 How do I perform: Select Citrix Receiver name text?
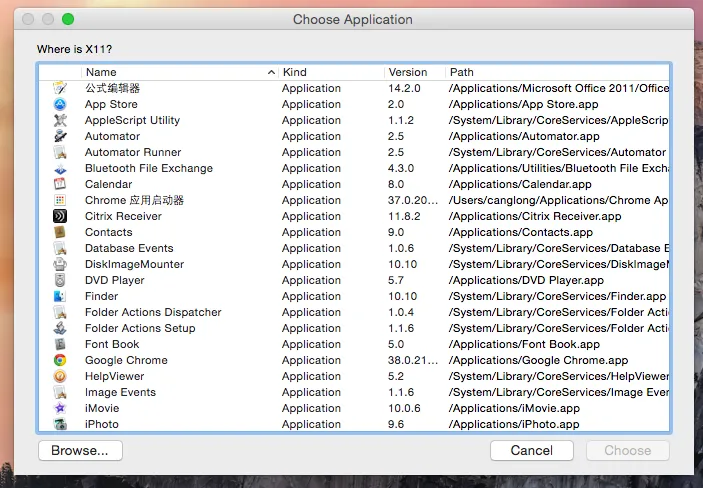pos(123,216)
